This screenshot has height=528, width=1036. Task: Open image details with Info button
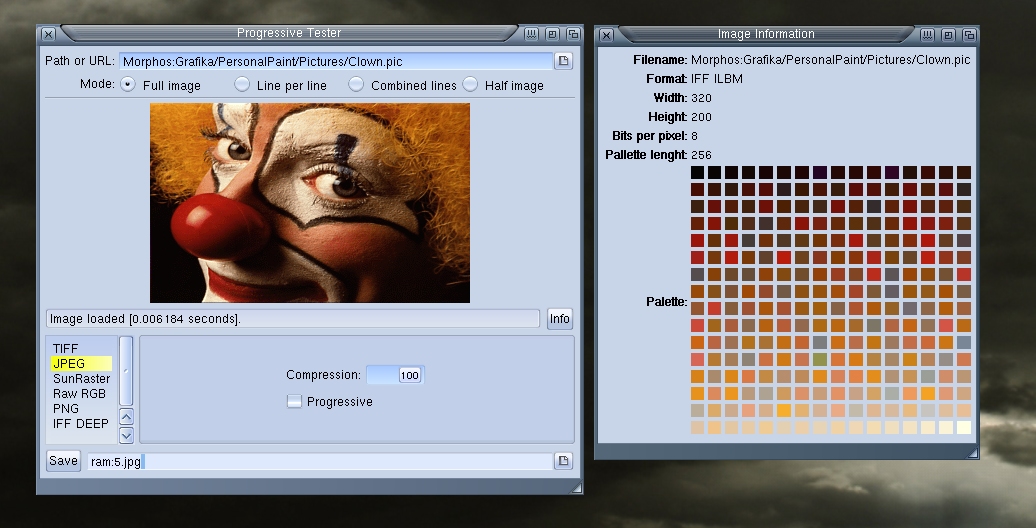(x=560, y=319)
